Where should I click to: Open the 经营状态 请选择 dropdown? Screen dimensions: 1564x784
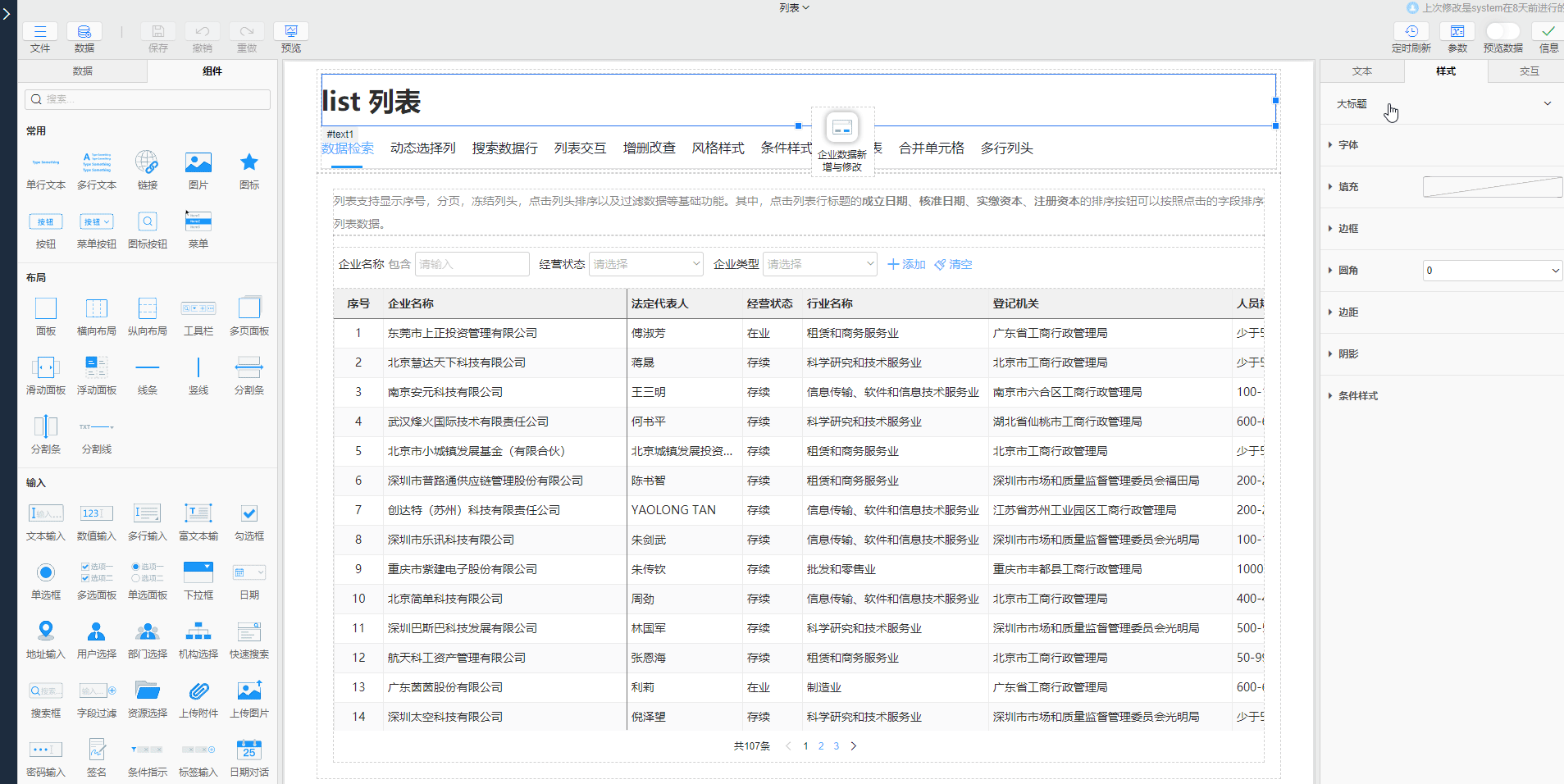[645, 263]
